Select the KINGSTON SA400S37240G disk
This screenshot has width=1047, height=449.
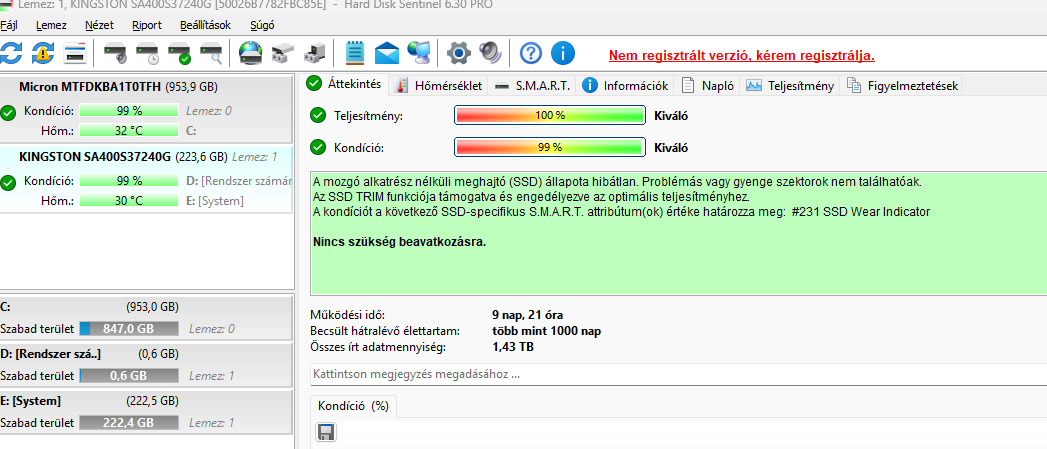point(146,178)
